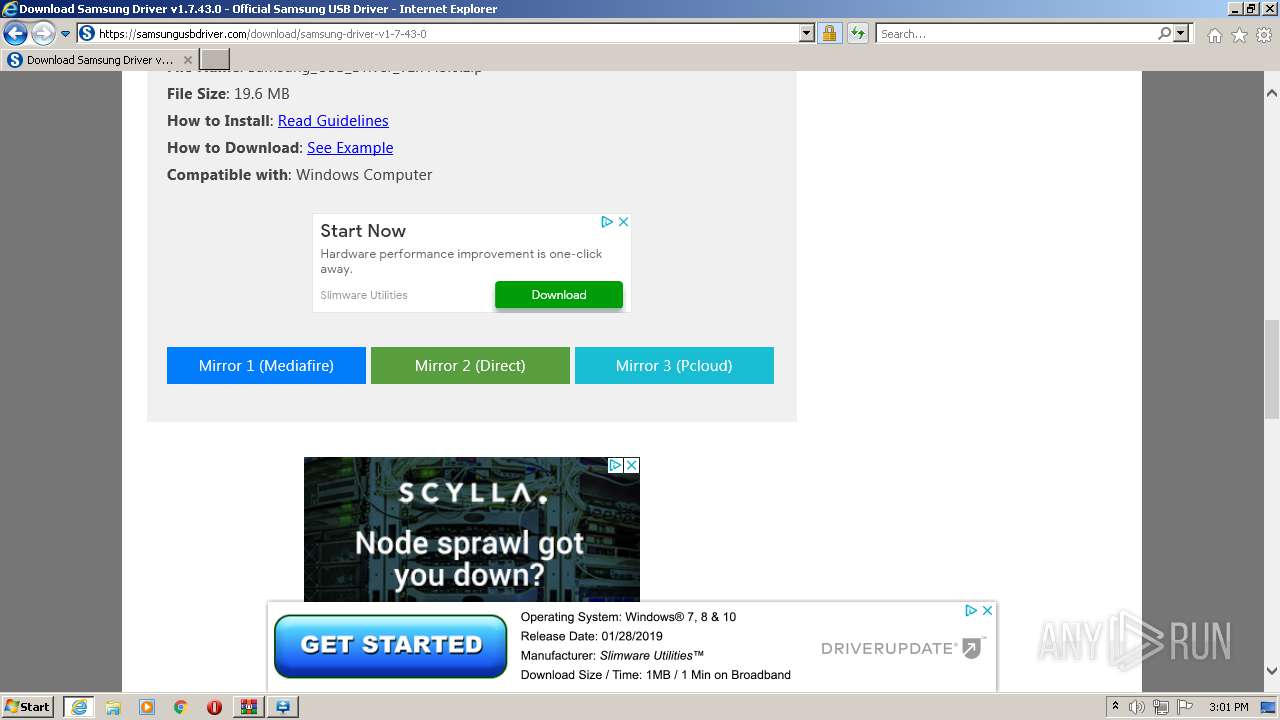This screenshot has width=1280, height=720.
Task: Click Mirror 2 (Direct) button
Action: point(470,366)
